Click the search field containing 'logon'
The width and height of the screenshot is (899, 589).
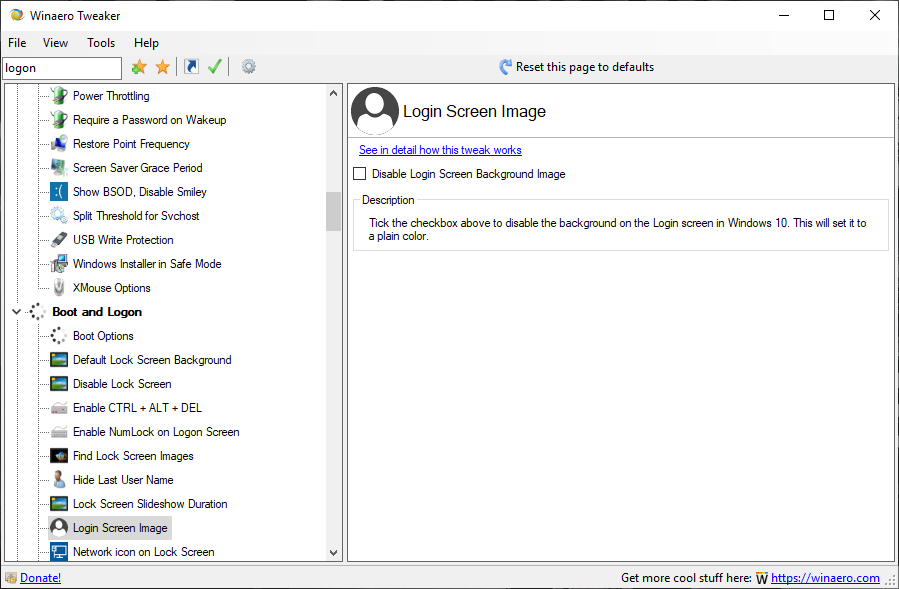[x=62, y=68]
